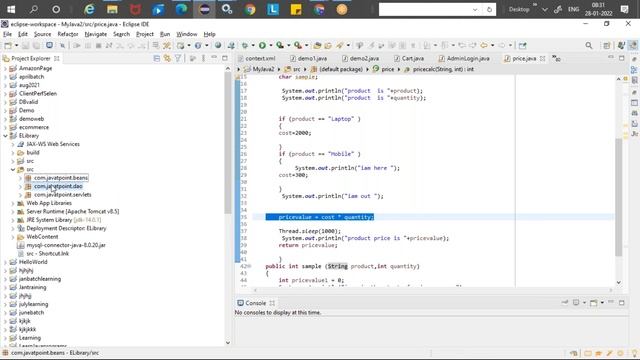This screenshot has height=360, width=640.
Task: Close the price.java editor tab
Action: 542,58
